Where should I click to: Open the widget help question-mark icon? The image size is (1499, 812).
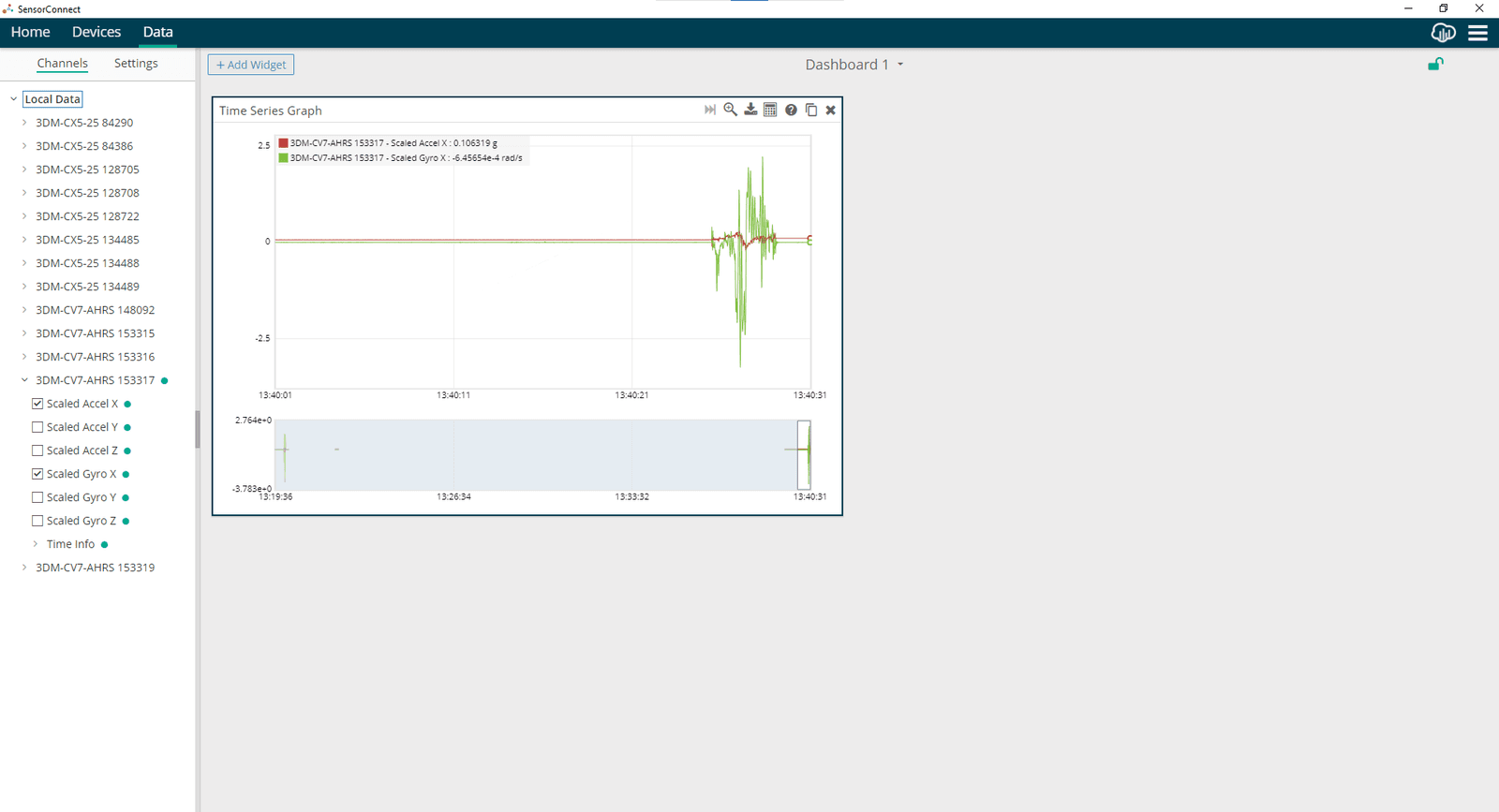pyautogui.click(x=791, y=110)
